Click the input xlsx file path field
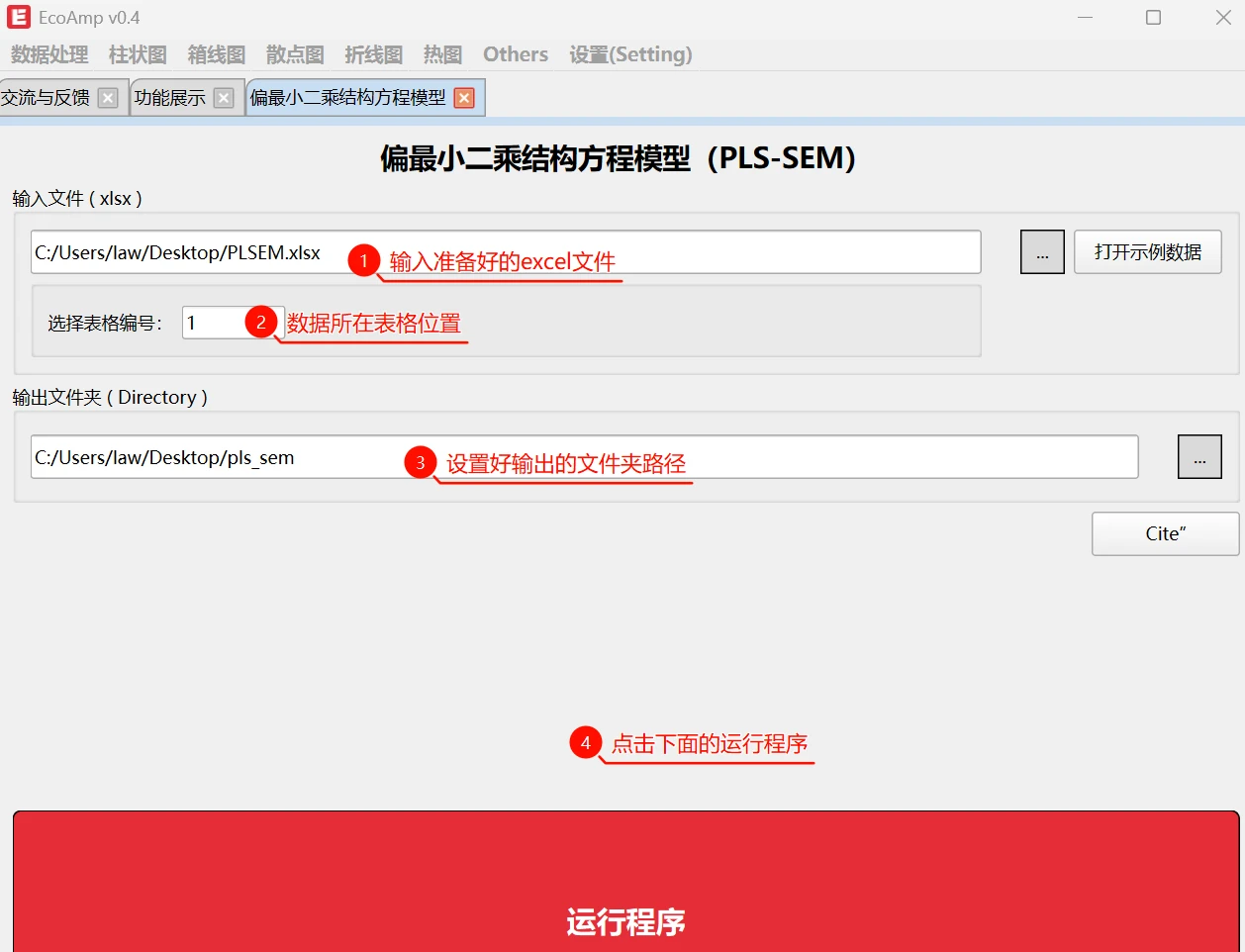This screenshot has height=952, width=1245. coord(506,252)
